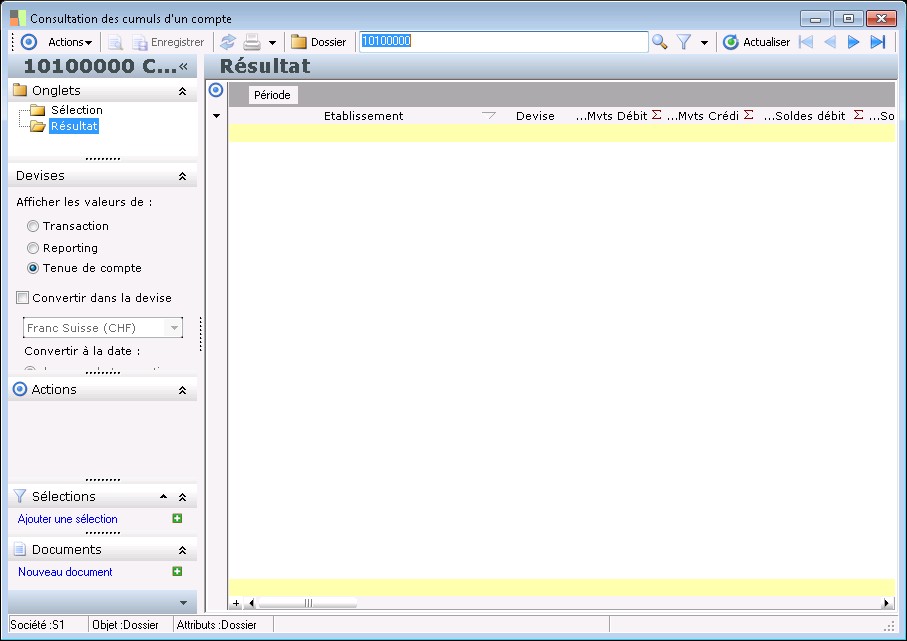Click the Onglets folder icon
Viewport: 907px width, 641px height.
tap(20, 90)
